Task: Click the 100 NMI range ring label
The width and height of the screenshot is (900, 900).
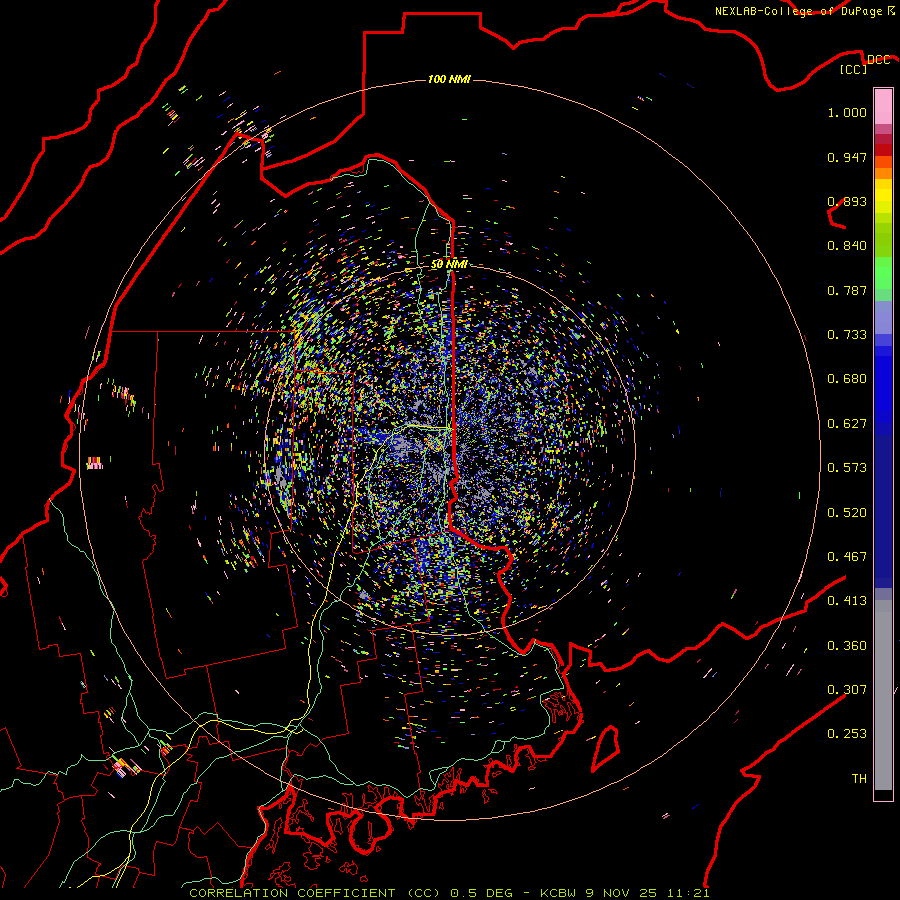Action: click(449, 79)
